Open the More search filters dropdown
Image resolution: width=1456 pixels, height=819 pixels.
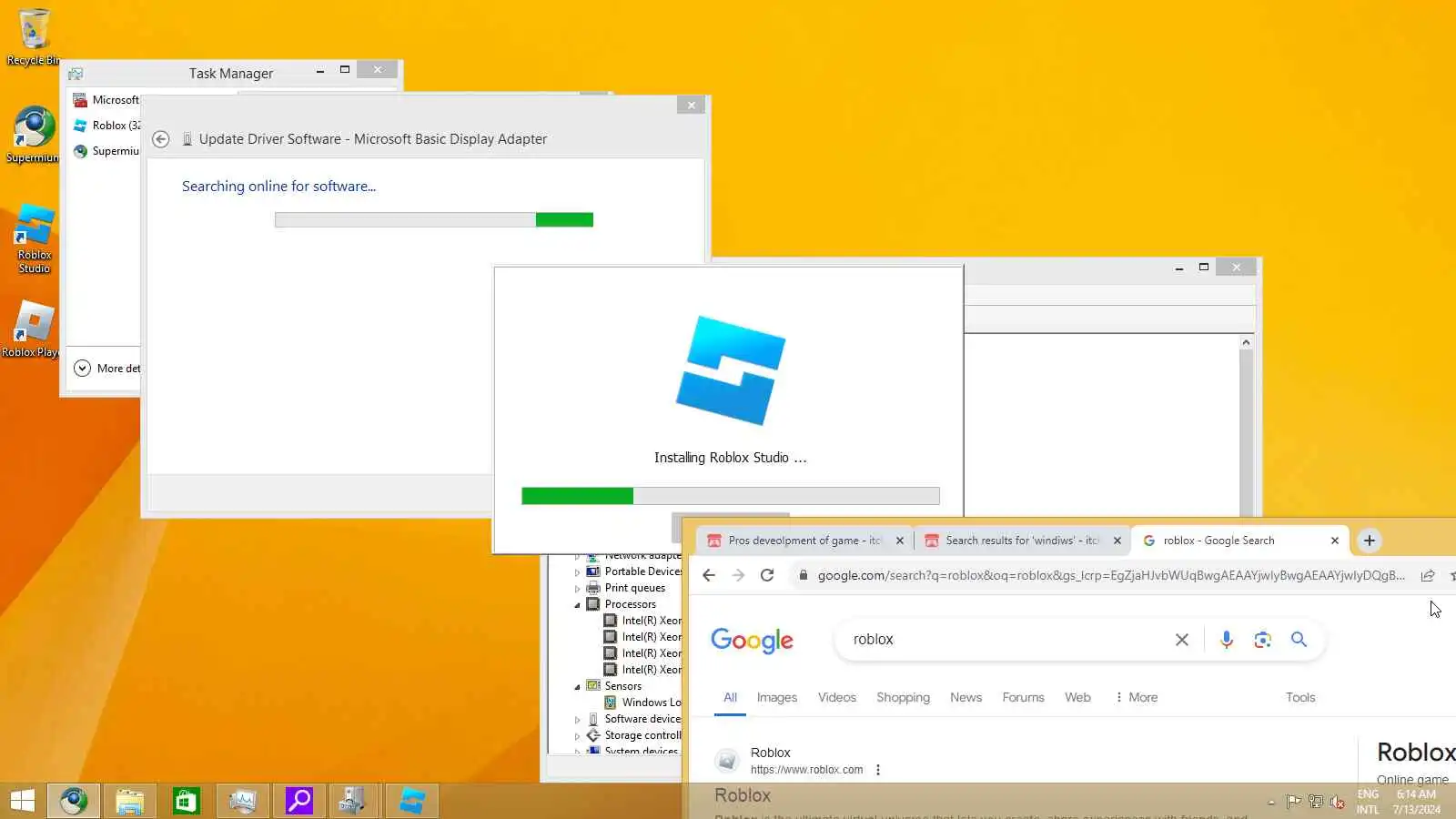(x=1137, y=698)
